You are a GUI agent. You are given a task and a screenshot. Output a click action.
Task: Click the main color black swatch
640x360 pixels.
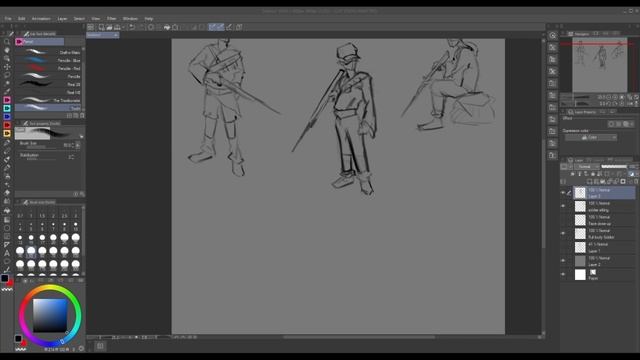[4, 278]
